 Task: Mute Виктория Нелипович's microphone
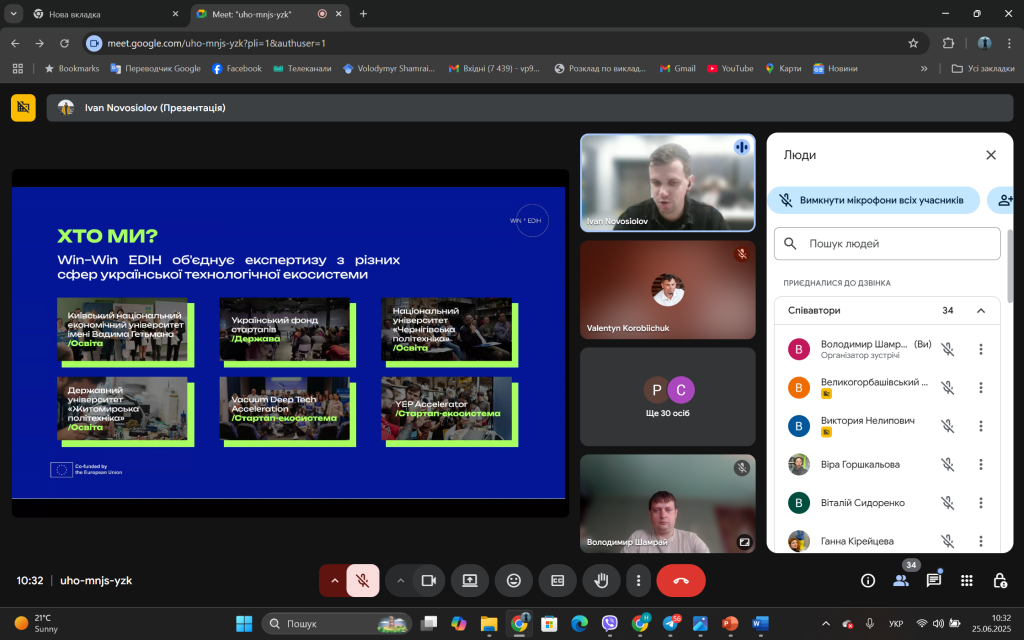(x=948, y=426)
